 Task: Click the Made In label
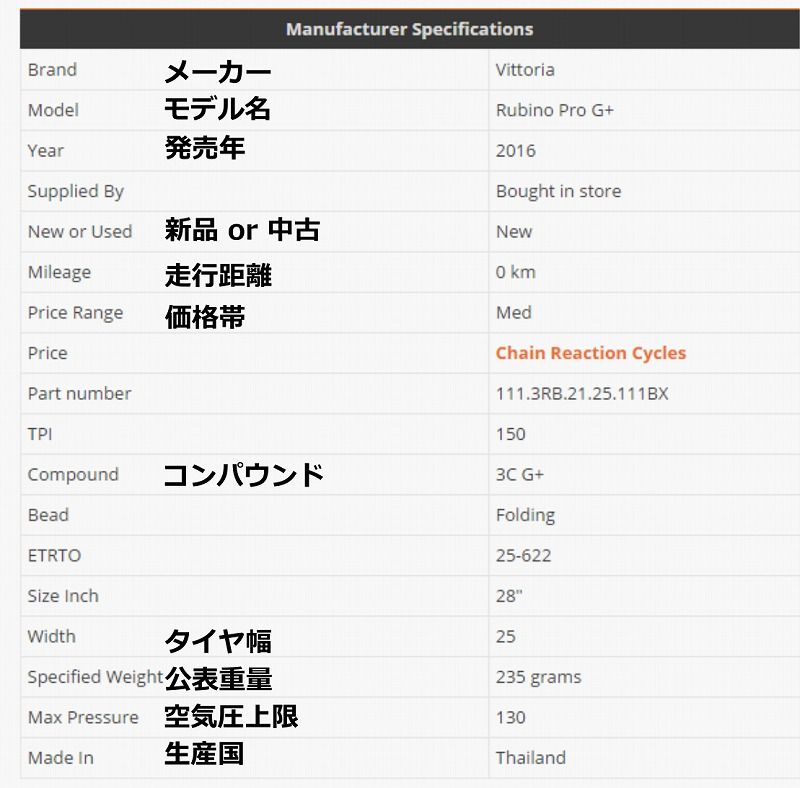coord(60,758)
